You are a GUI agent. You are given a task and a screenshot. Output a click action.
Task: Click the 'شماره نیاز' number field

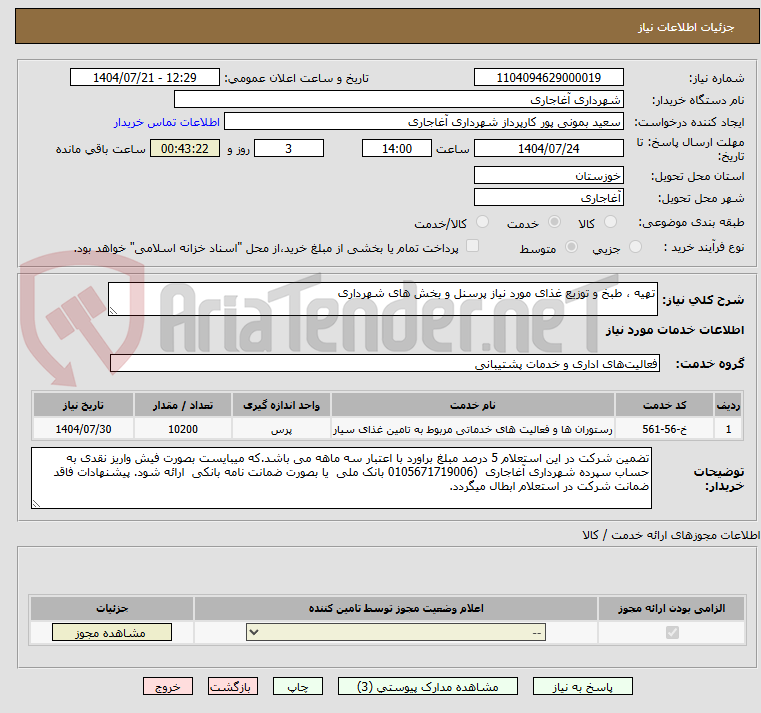click(x=548, y=78)
